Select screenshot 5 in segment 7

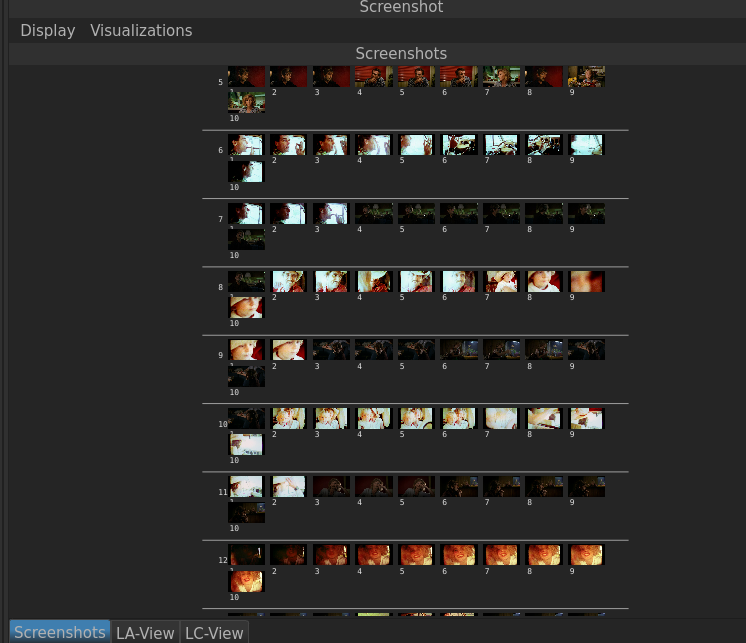pos(416,214)
